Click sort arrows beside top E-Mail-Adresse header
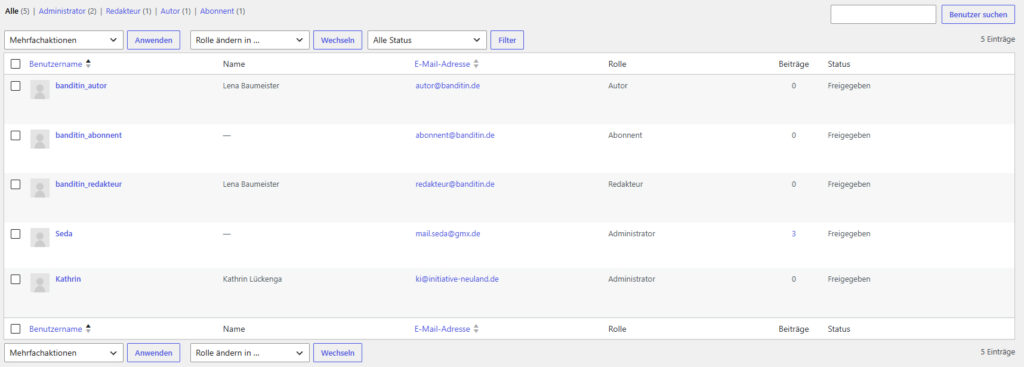Screen dimensions: 1024x367 click(476, 64)
